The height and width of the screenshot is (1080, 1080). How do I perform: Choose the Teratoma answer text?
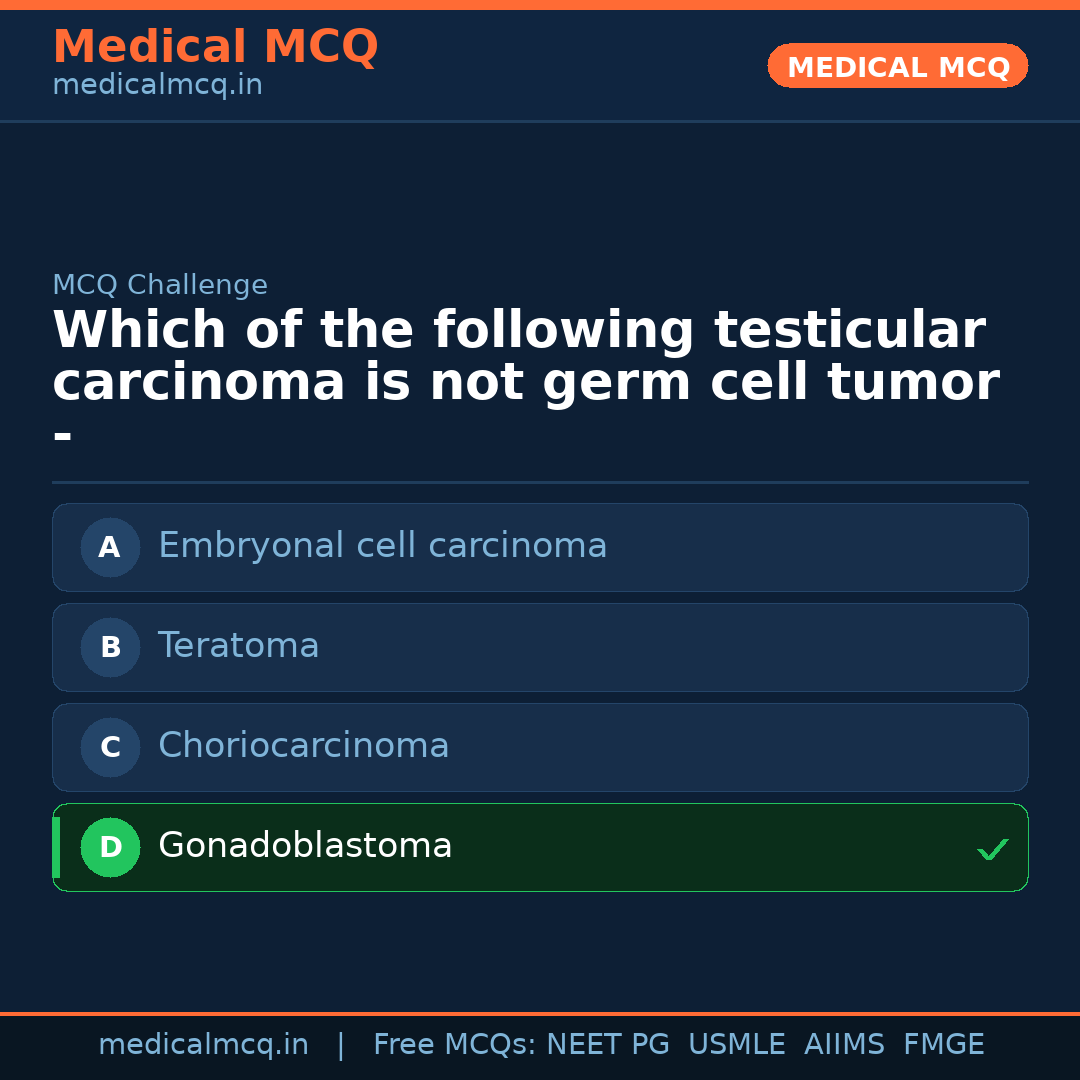(x=238, y=646)
